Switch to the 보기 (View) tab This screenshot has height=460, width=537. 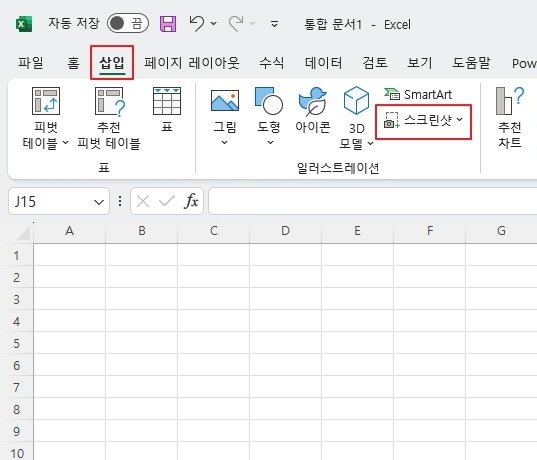(x=420, y=63)
